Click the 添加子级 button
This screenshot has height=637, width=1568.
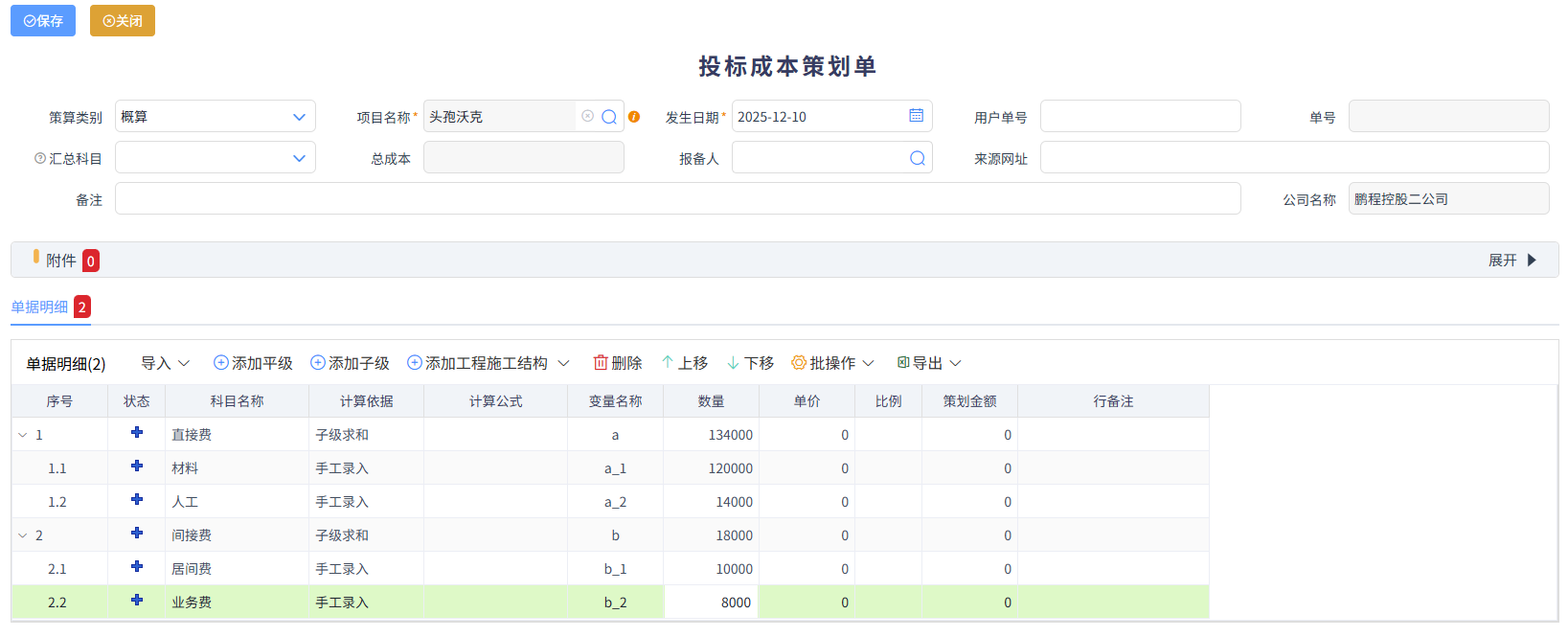pos(350,363)
